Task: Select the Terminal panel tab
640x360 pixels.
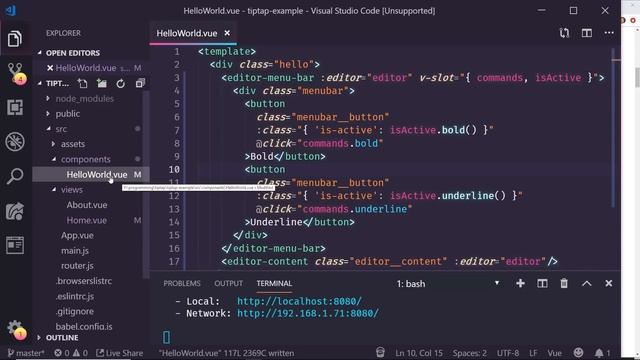Action: point(274,283)
